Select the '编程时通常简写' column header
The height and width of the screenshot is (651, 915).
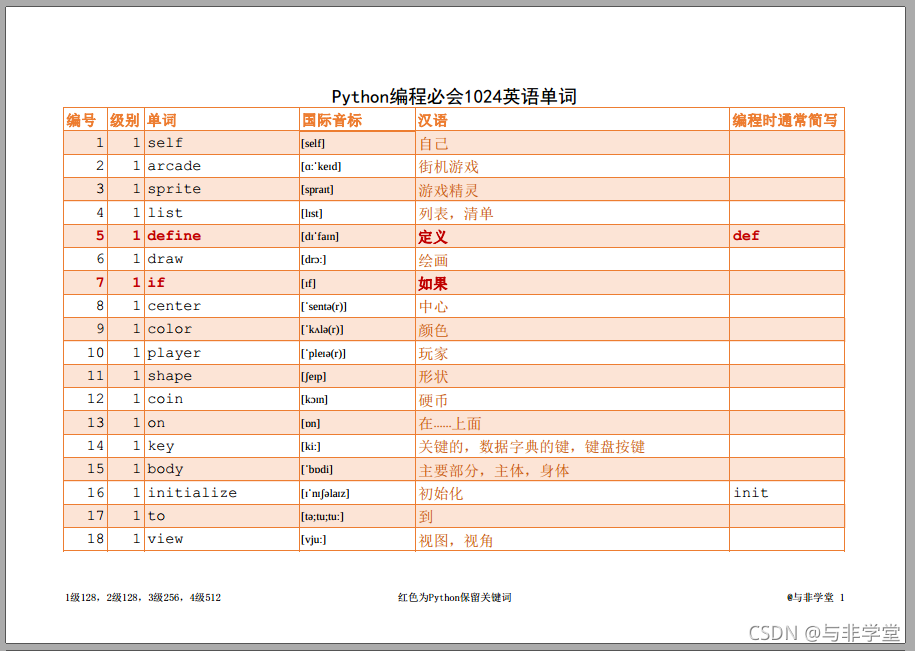[x=785, y=120]
